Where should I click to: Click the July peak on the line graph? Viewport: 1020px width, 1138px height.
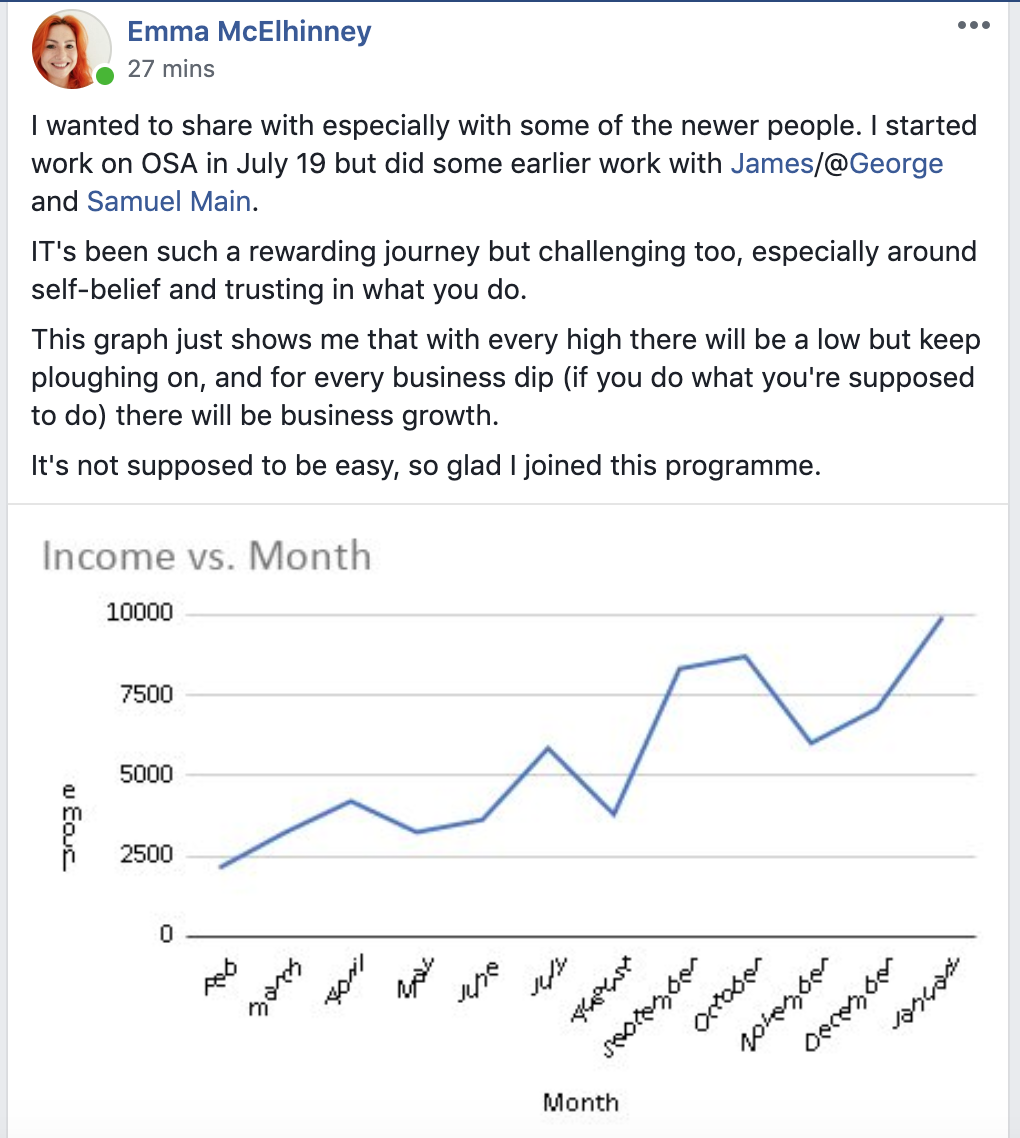(547, 748)
